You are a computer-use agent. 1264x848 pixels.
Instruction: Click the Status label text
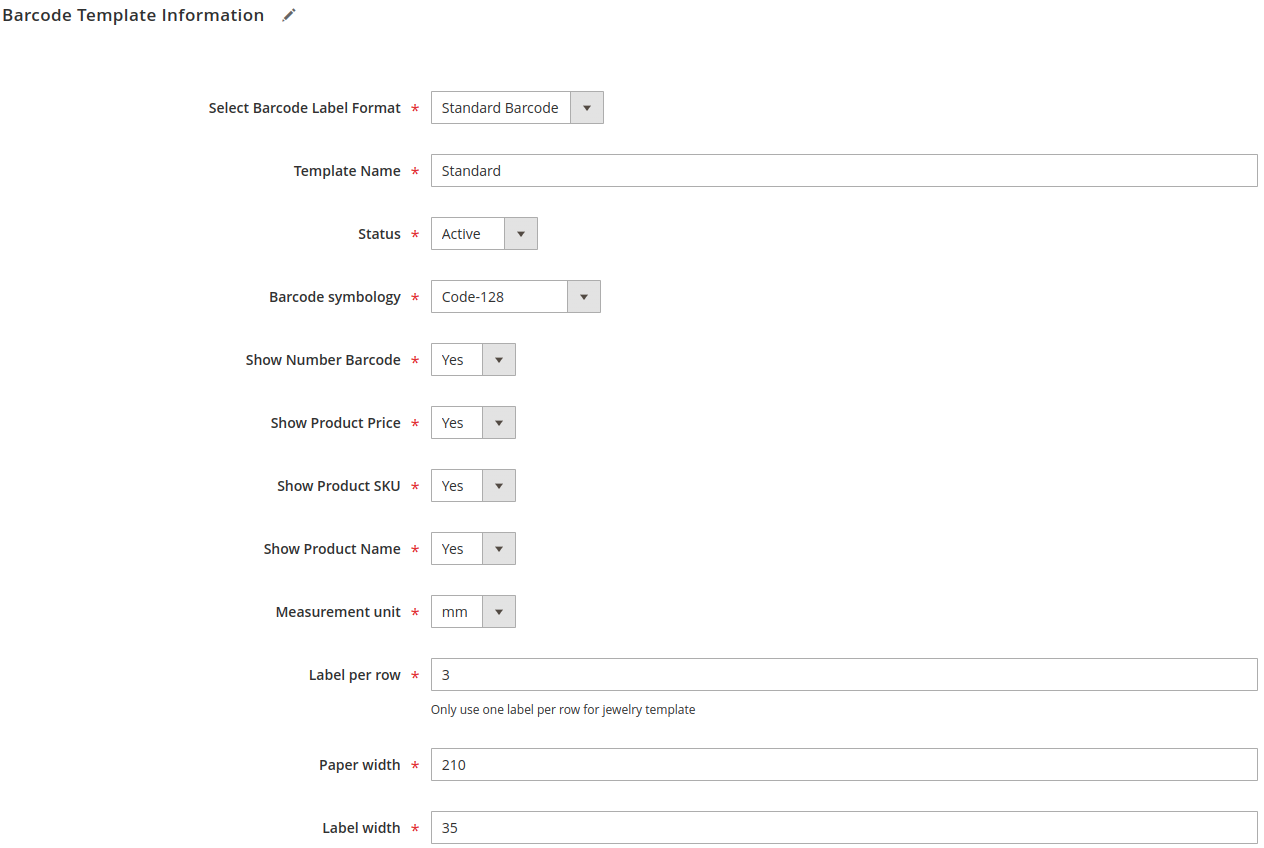coord(379,234)
